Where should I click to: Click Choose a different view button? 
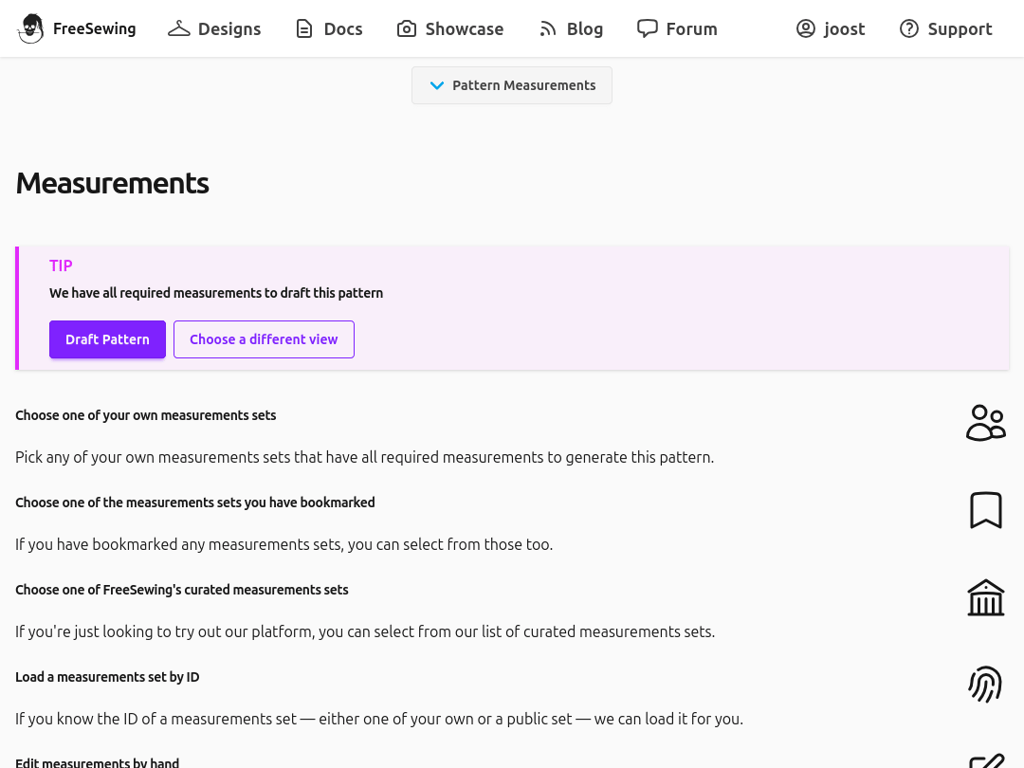coord(264,339)
